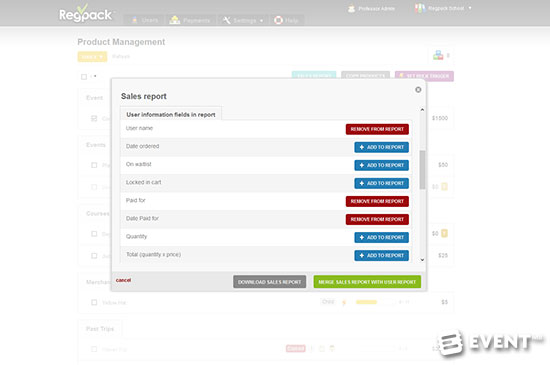Remove Date Paid for from report
Screen dimensions: 550x365
[377, 219]
